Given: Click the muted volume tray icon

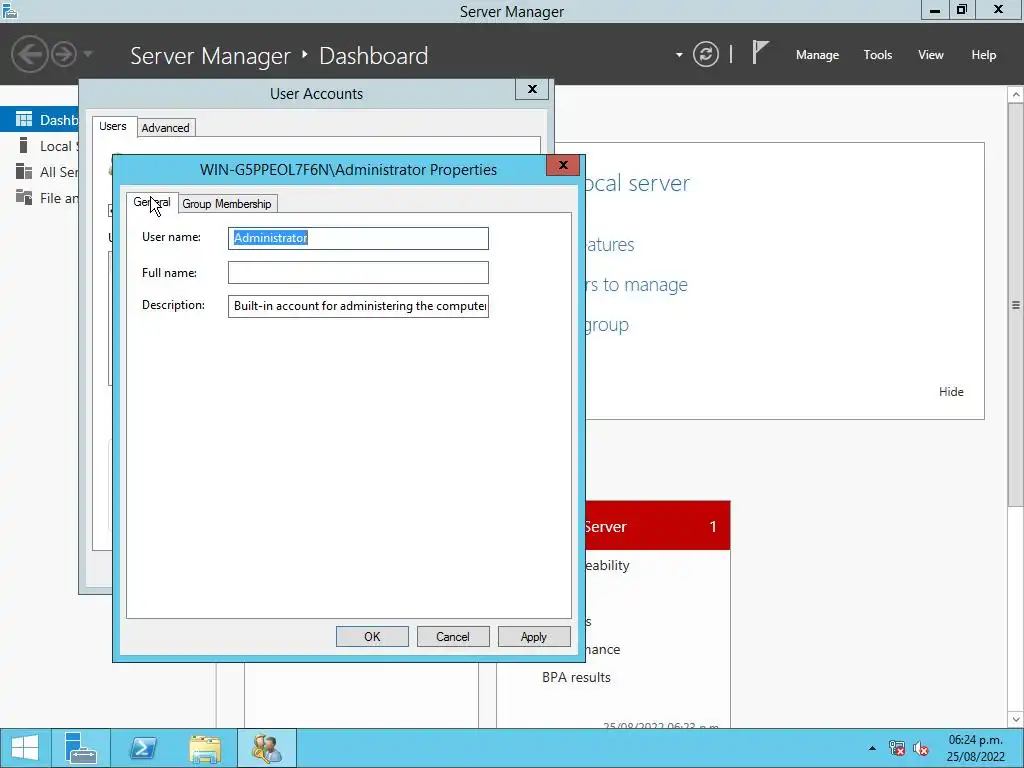Looking at the screenshot, I should point(921,748).
